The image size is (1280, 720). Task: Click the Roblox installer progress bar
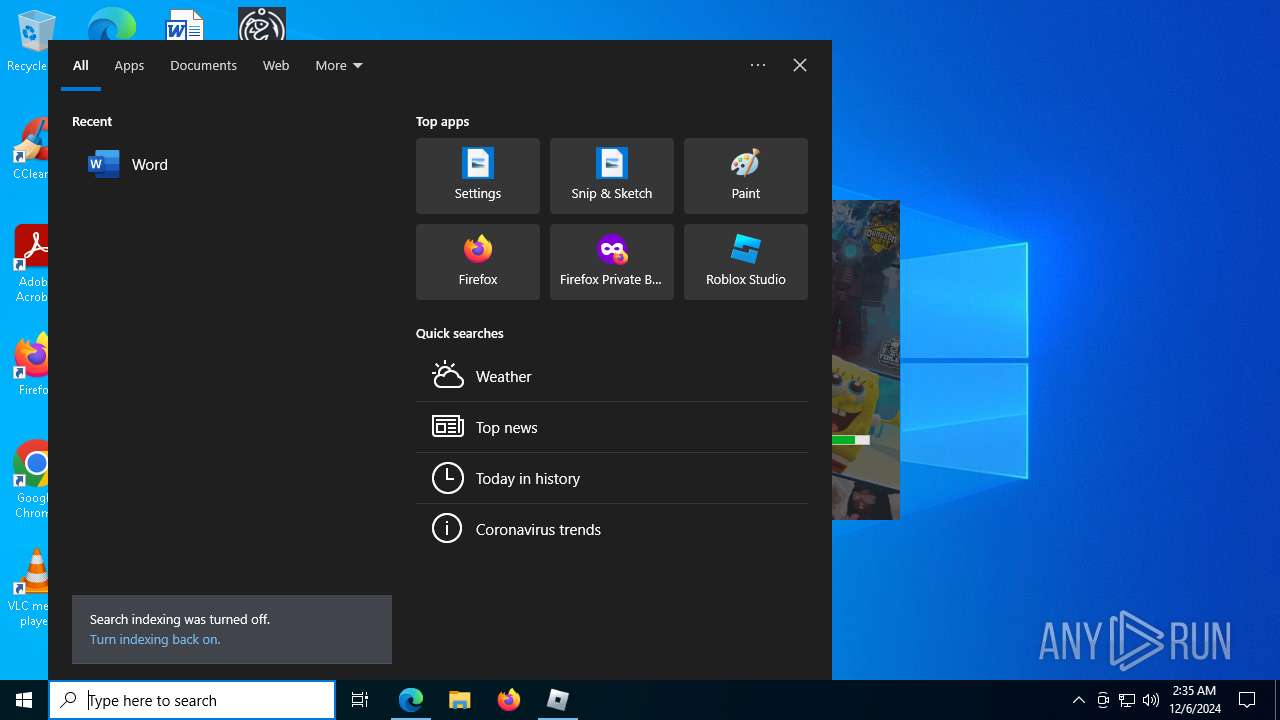click(x=851, y=440)
